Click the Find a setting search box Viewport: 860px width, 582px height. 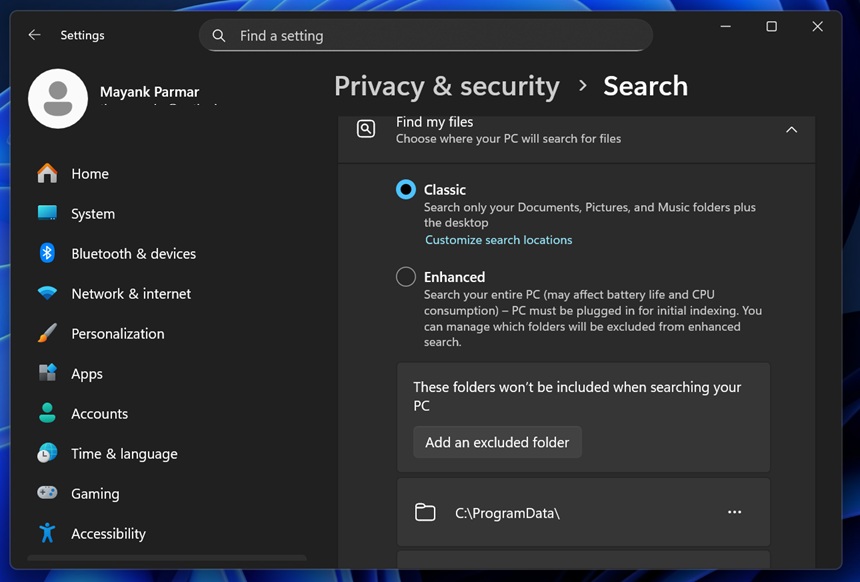pos(425,35)
